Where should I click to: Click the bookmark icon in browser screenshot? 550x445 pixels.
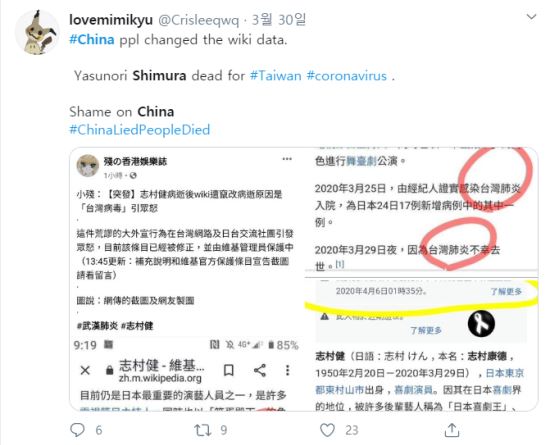coord(229,370)
